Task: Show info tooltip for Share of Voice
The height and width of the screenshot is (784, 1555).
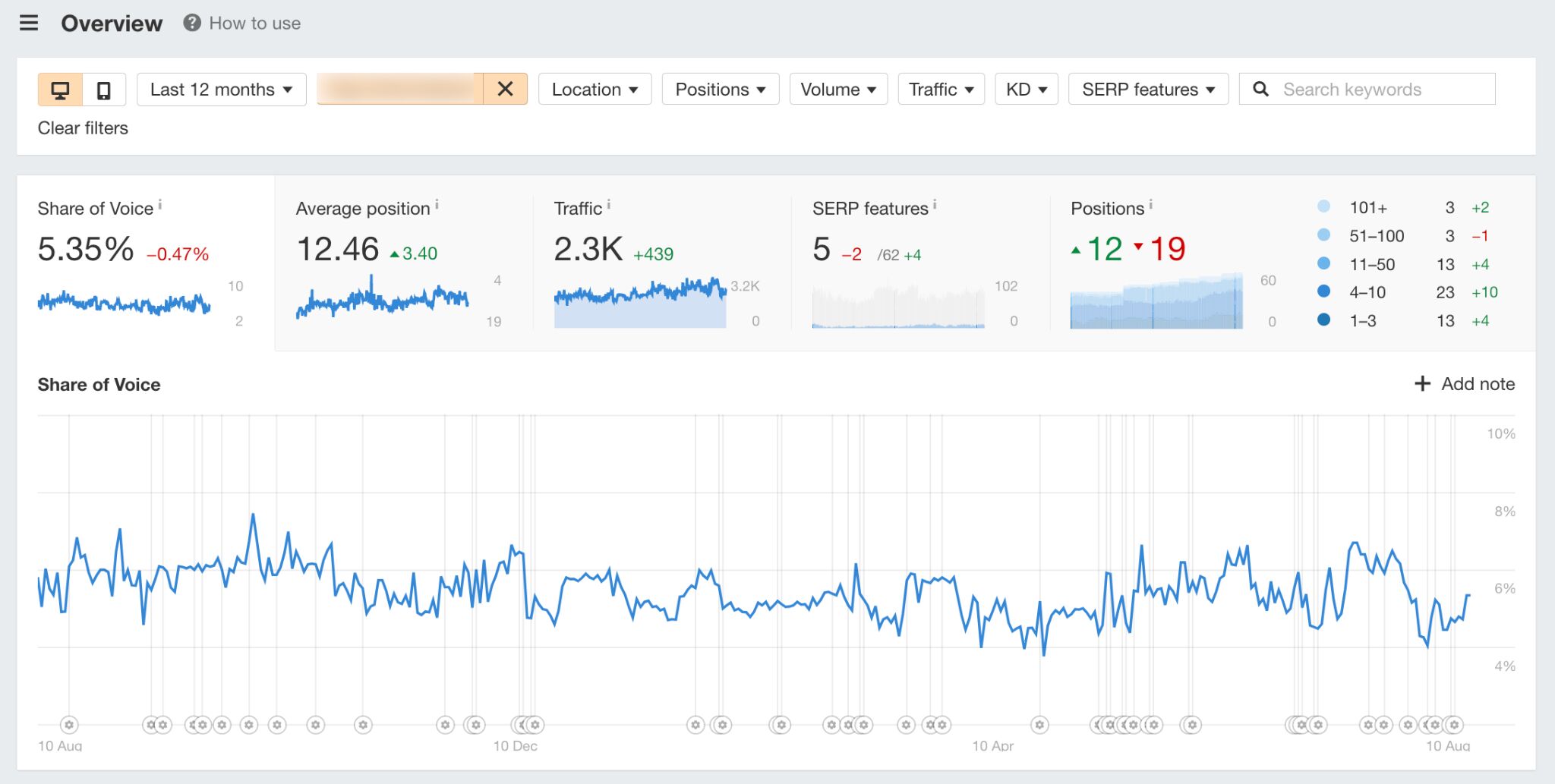Action: coord(160,205)
